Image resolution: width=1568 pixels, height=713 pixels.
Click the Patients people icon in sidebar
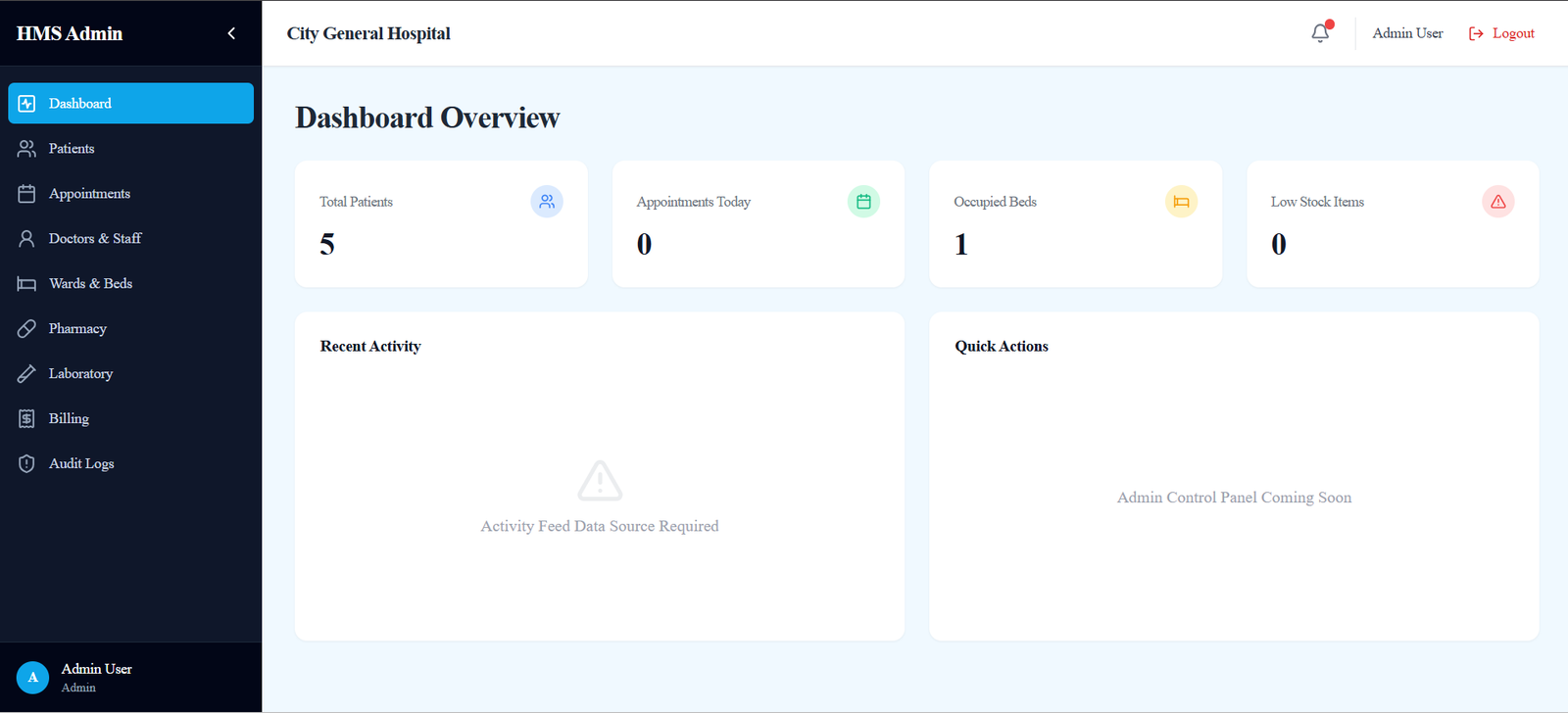26,148
